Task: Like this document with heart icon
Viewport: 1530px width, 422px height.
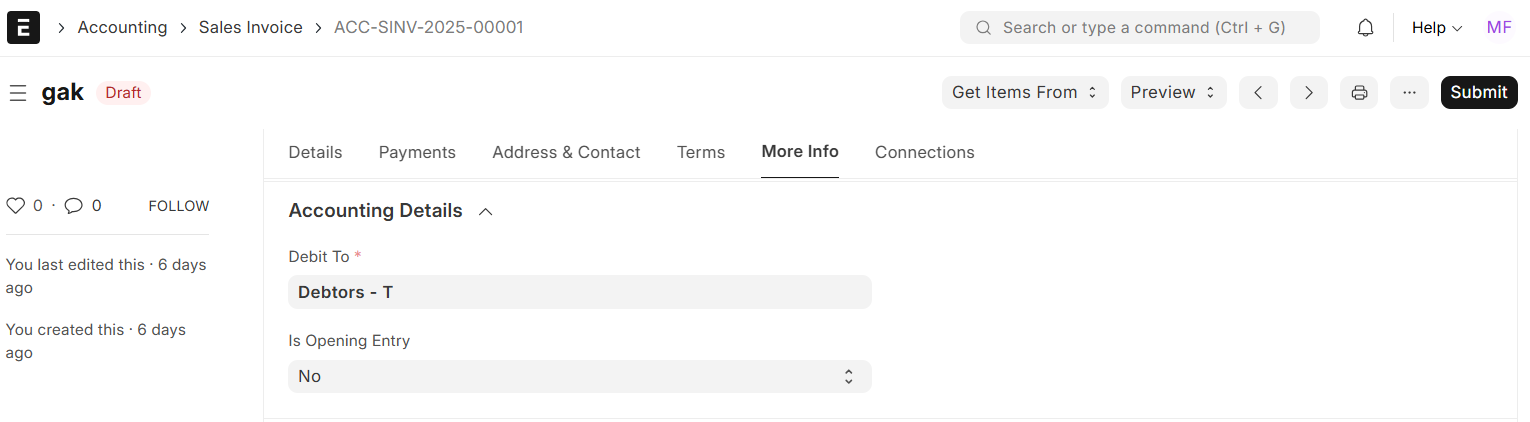Action: coord(15,206)
